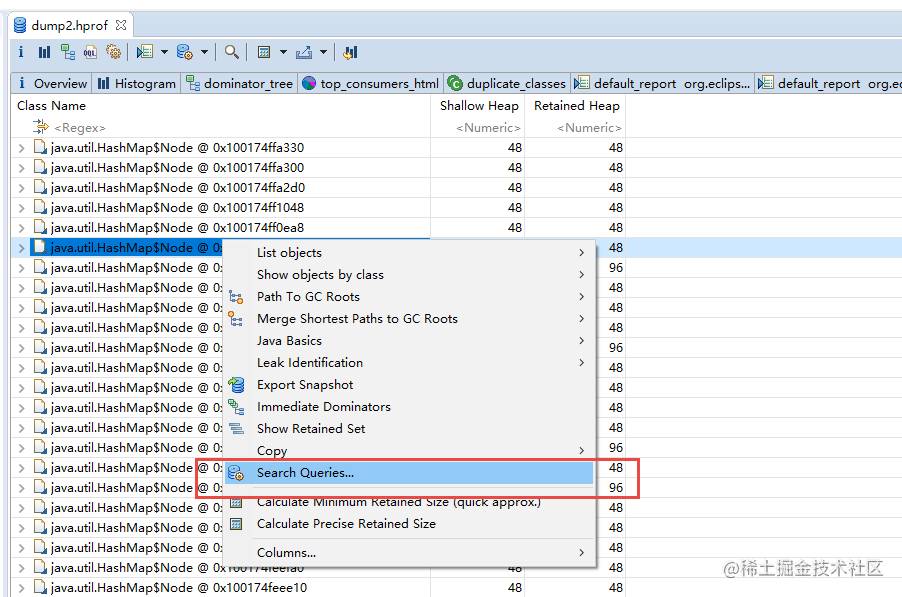
Task: Switch to the top_consumers_html tab
Action: coord(370,83)
